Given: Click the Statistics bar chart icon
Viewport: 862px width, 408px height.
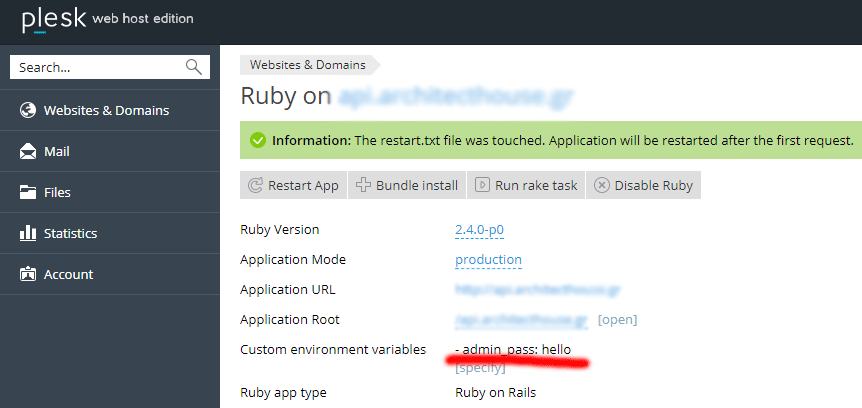Looking at the screenshot, I should [x=28, y=233].
